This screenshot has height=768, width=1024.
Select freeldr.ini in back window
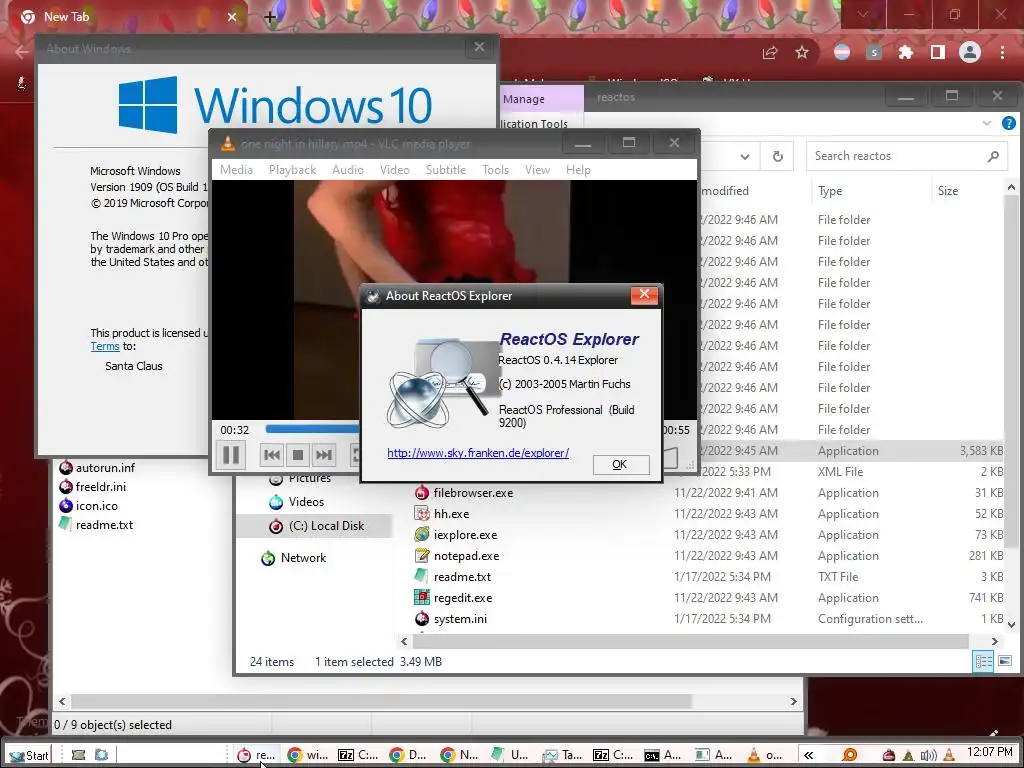(x=93, y=487)
